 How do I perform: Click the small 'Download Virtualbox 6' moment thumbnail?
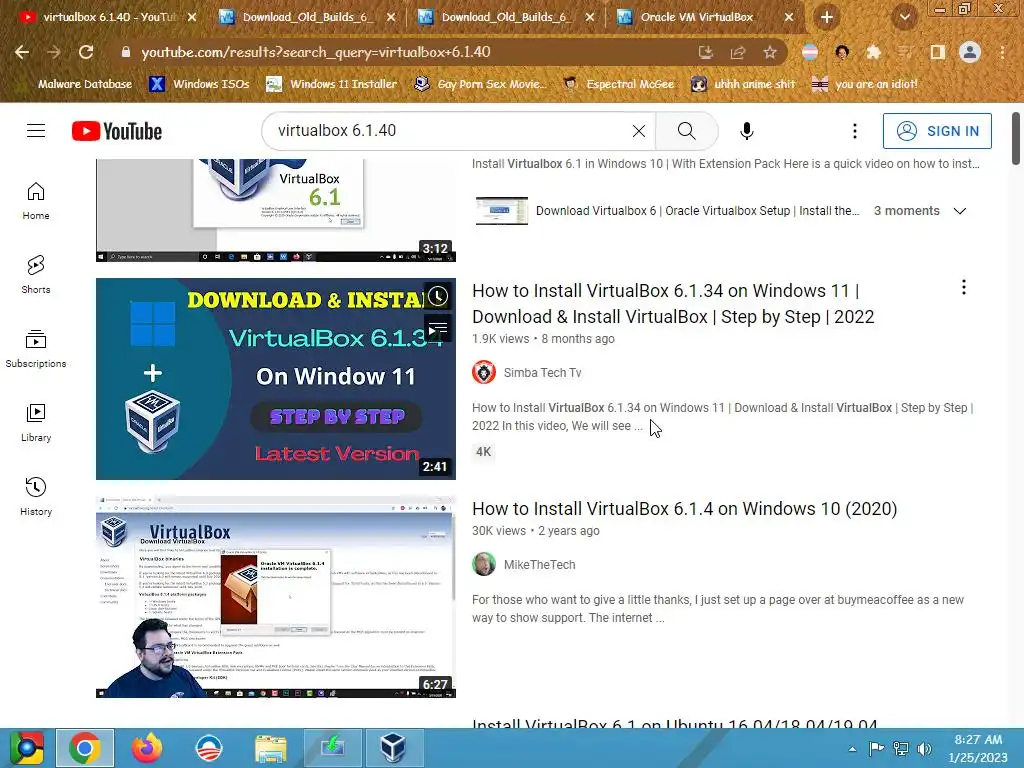tap(502, 211)
